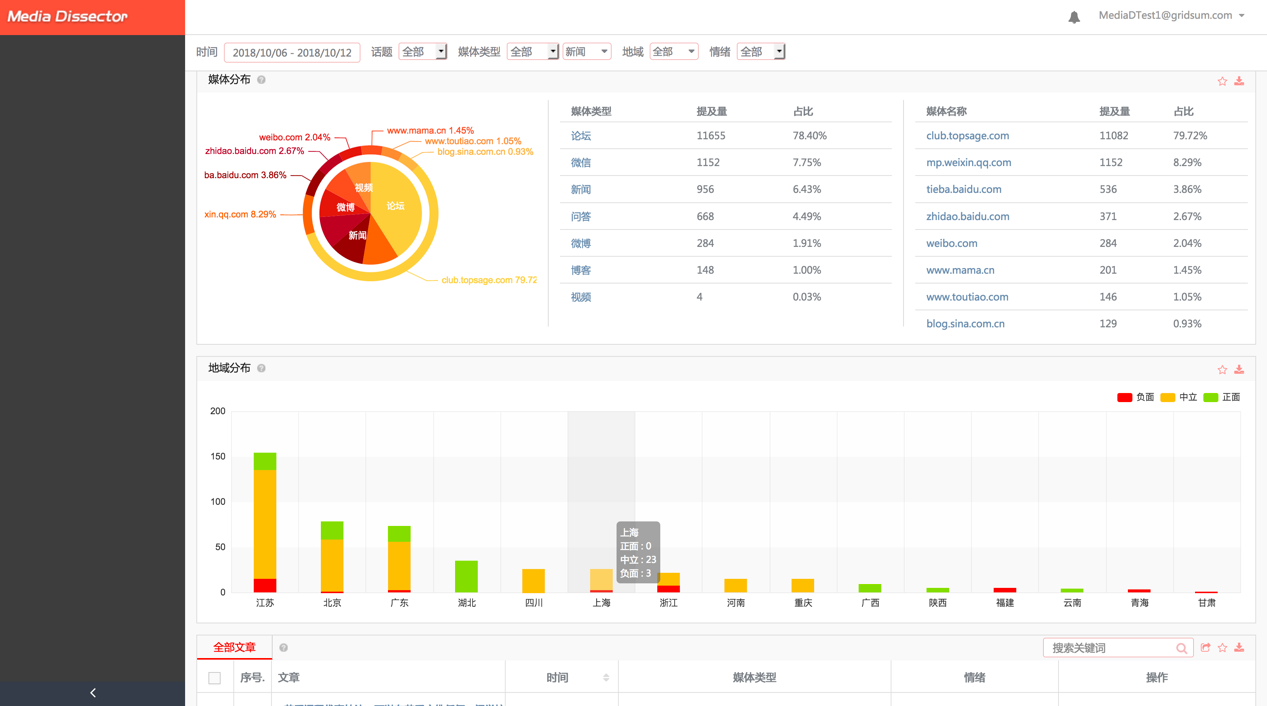Open media type 论坛 link
1267x706 pixels.
[581, 136]
